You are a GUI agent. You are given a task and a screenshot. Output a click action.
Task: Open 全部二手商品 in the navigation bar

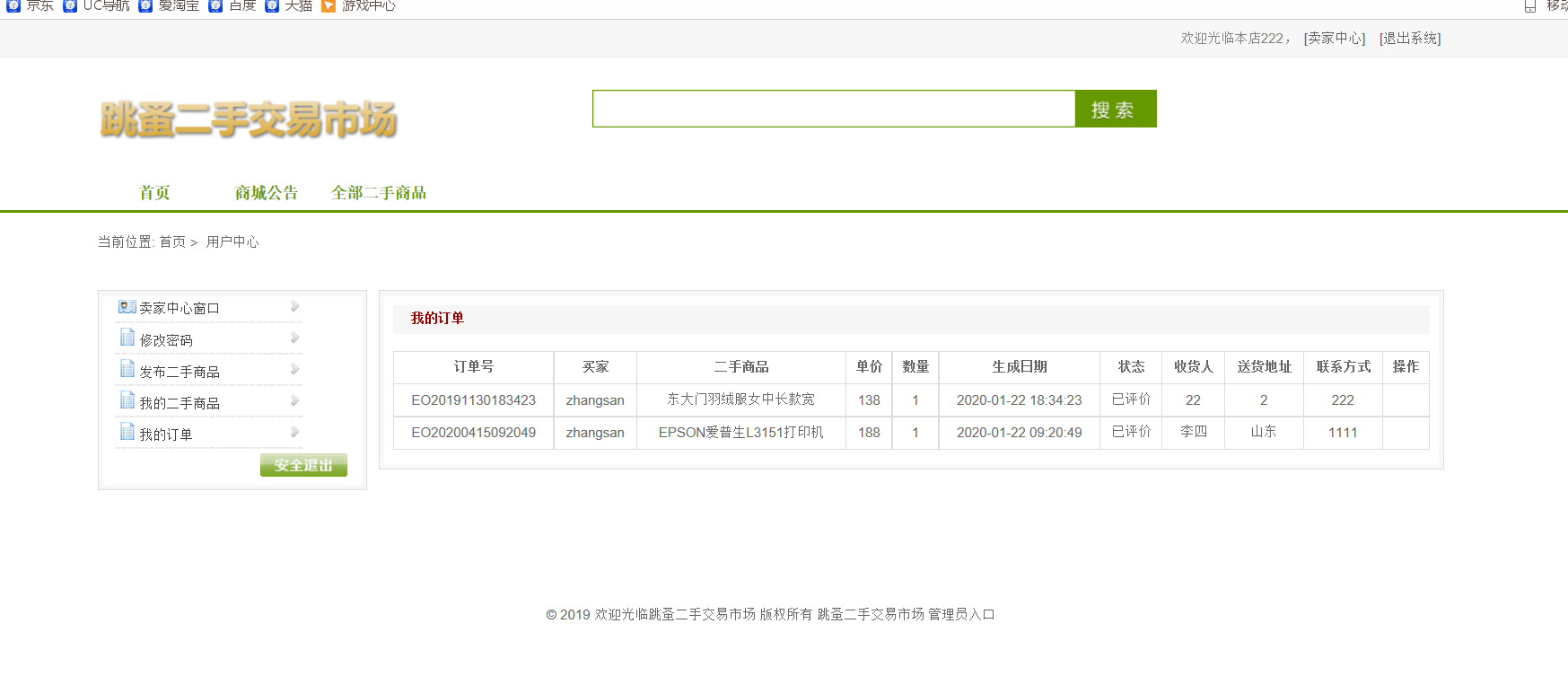pyautogui.click(x=379, y=193)
